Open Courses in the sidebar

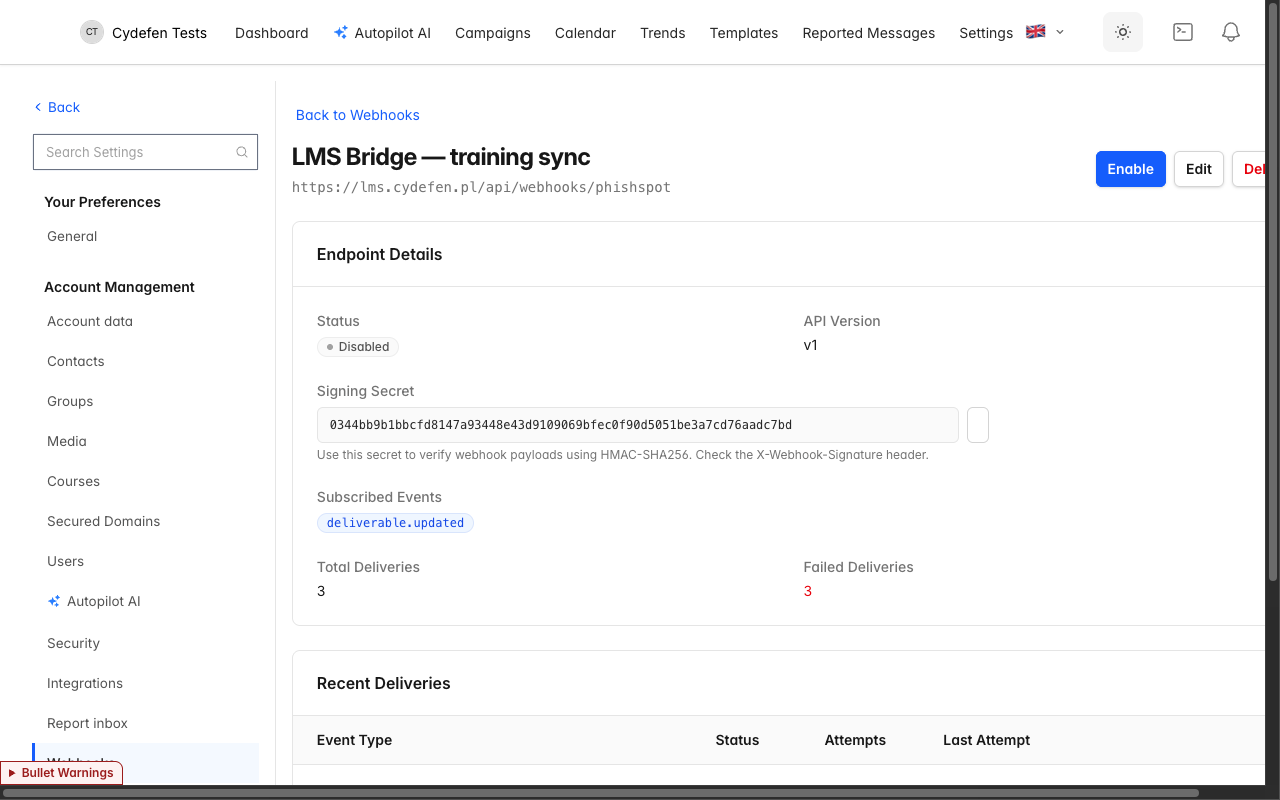(x=74, y=481)
